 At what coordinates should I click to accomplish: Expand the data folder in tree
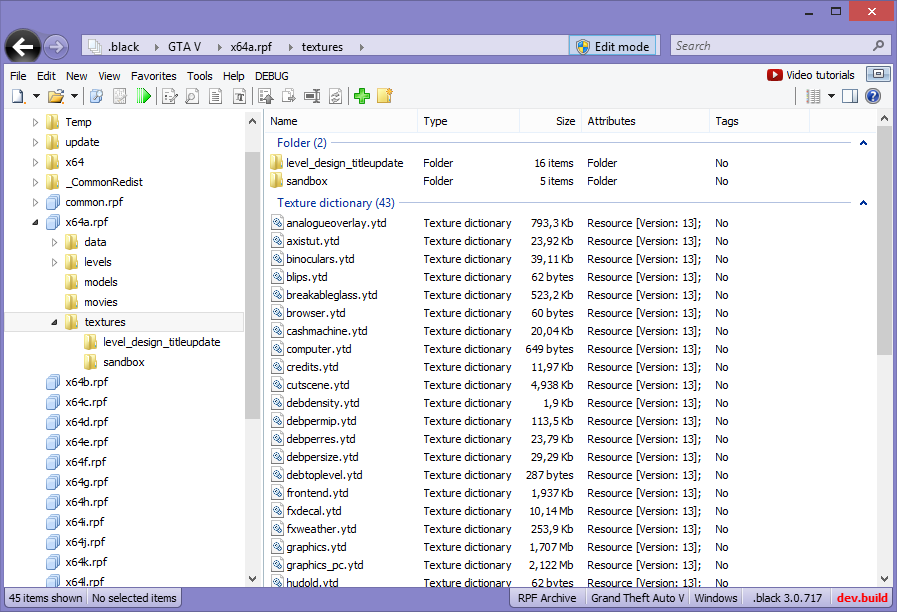[x=55, y=242]
